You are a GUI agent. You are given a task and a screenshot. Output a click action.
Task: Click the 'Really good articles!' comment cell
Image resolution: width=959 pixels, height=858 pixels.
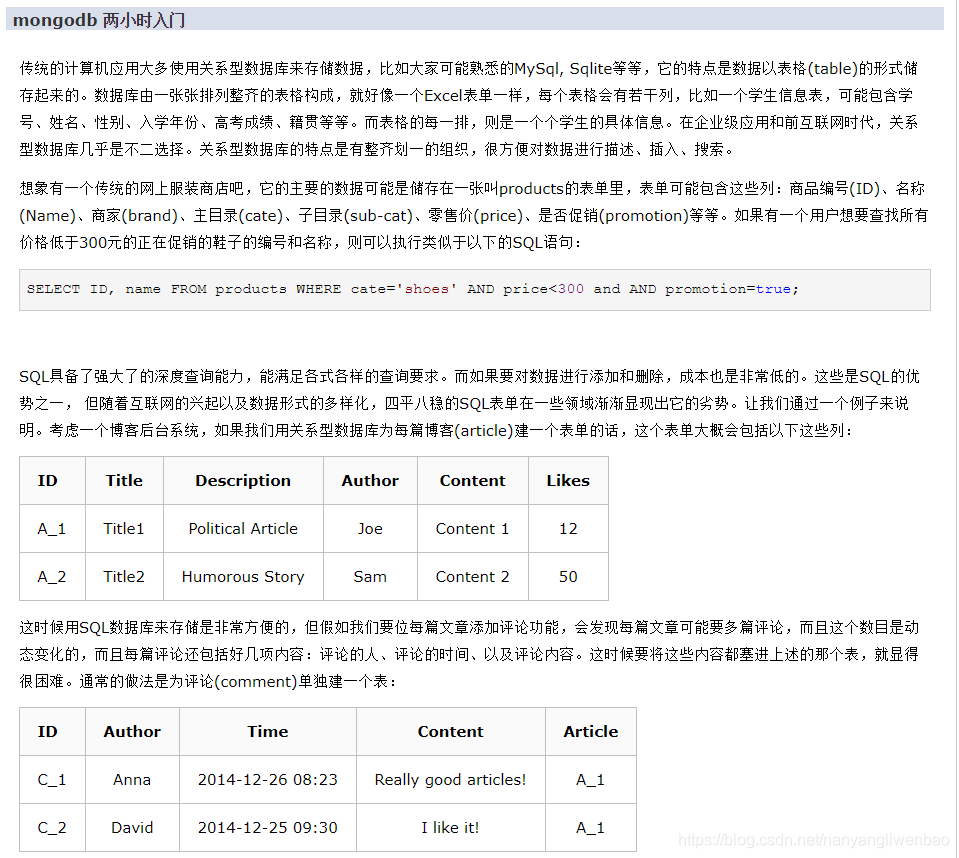click(451, 780)
